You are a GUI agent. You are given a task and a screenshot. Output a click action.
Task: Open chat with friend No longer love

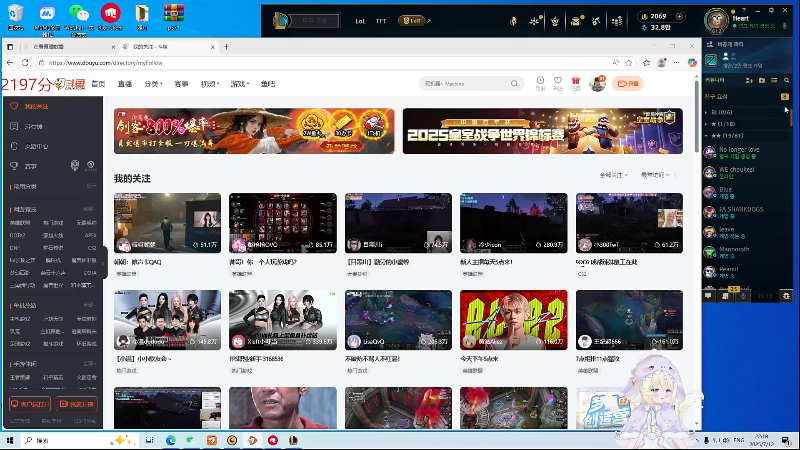click(x=747, y=152)
